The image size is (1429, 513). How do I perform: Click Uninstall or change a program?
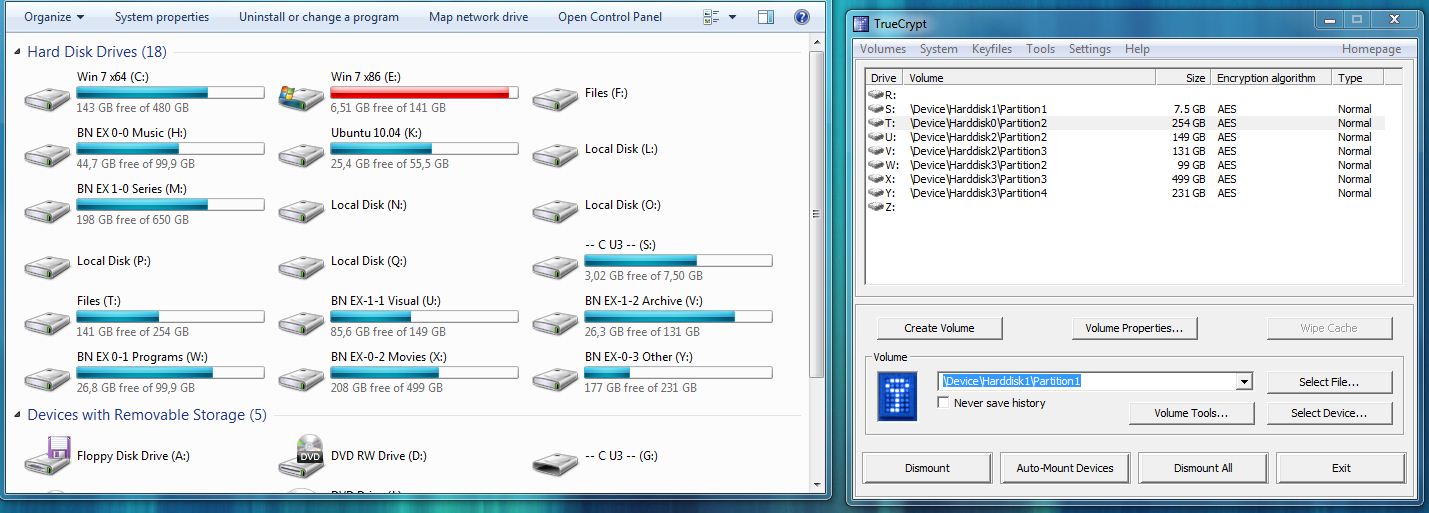pyautogui.click(x=319, y=17)
